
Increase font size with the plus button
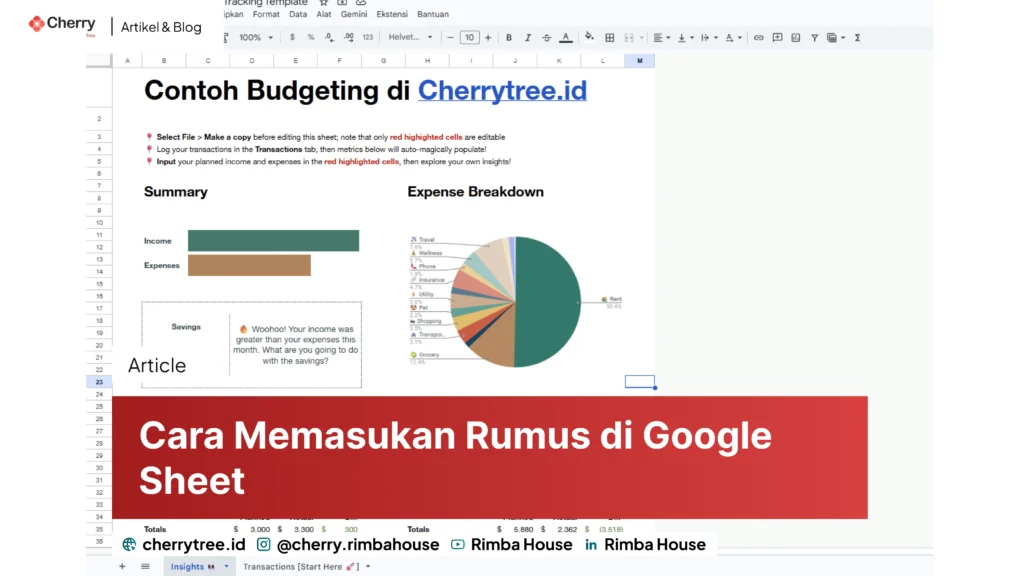point(488,37)
